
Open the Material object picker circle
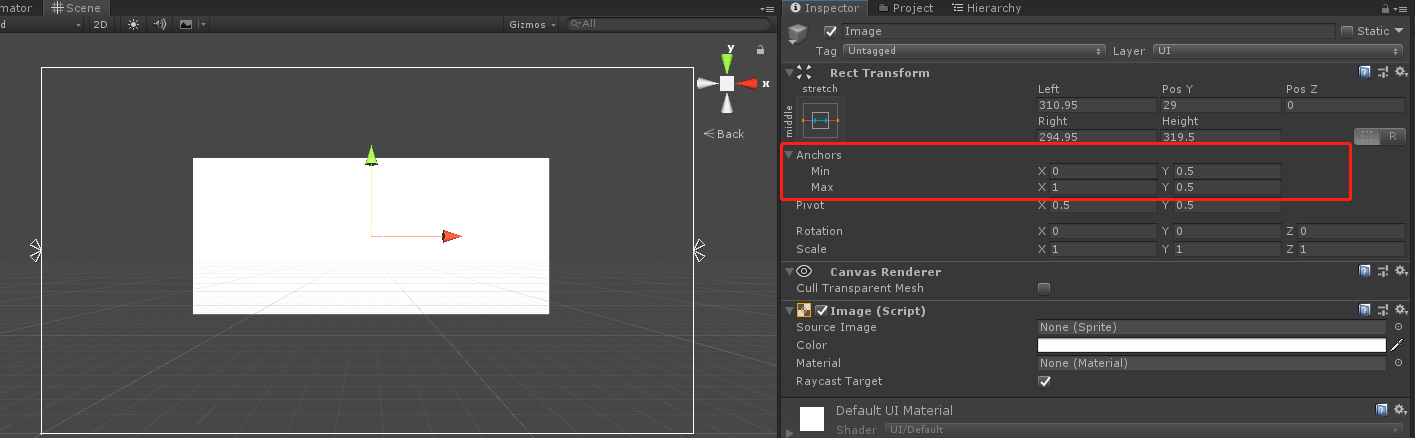pyautogui.click(x=1398, y=363)
